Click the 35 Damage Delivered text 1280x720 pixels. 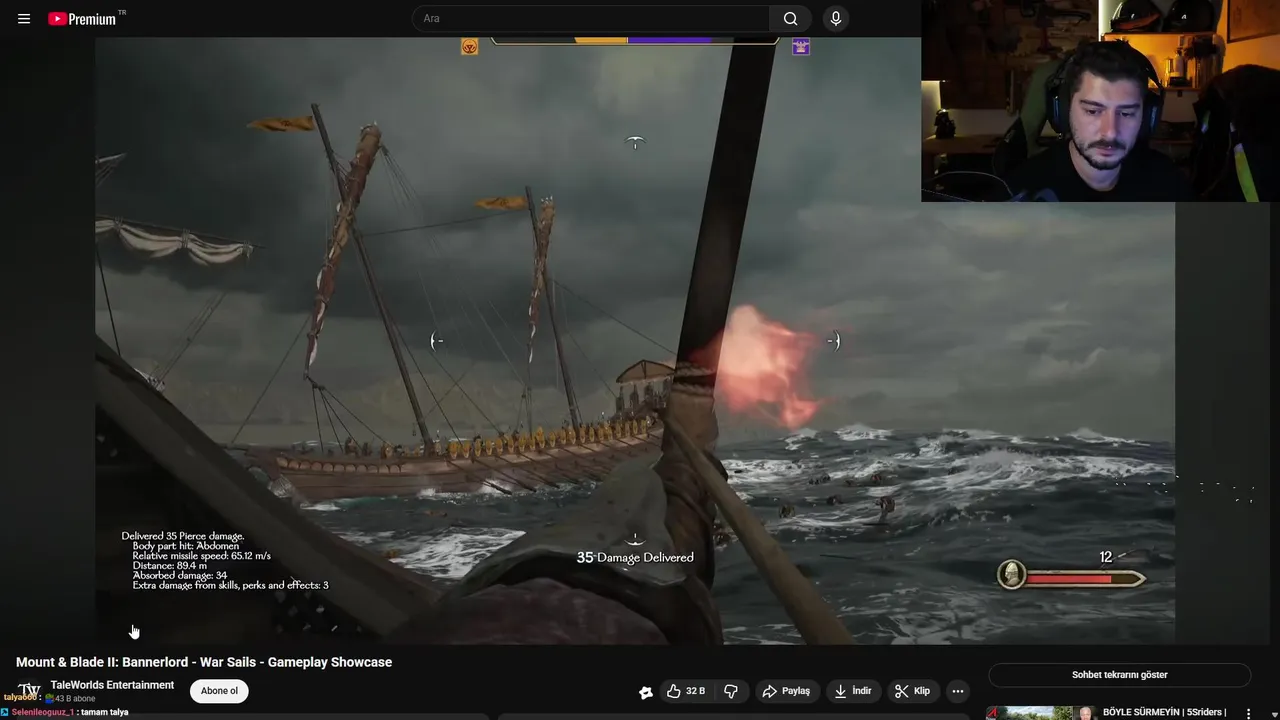click(635, 558)
